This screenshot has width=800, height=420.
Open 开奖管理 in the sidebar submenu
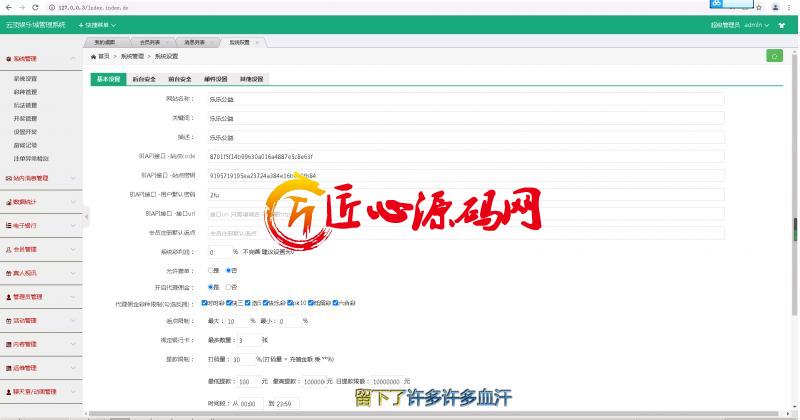pos(26,119)
